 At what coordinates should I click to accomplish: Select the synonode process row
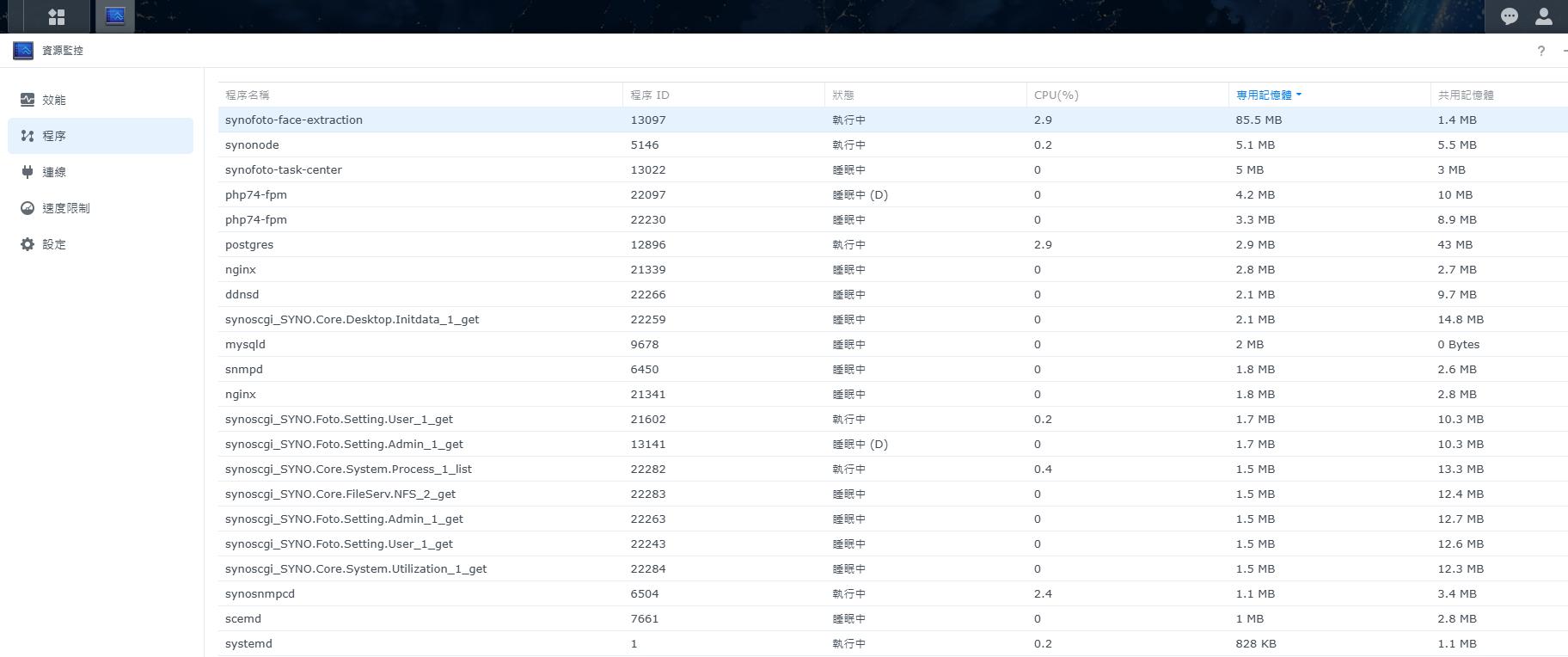click(x=893, y=144)
